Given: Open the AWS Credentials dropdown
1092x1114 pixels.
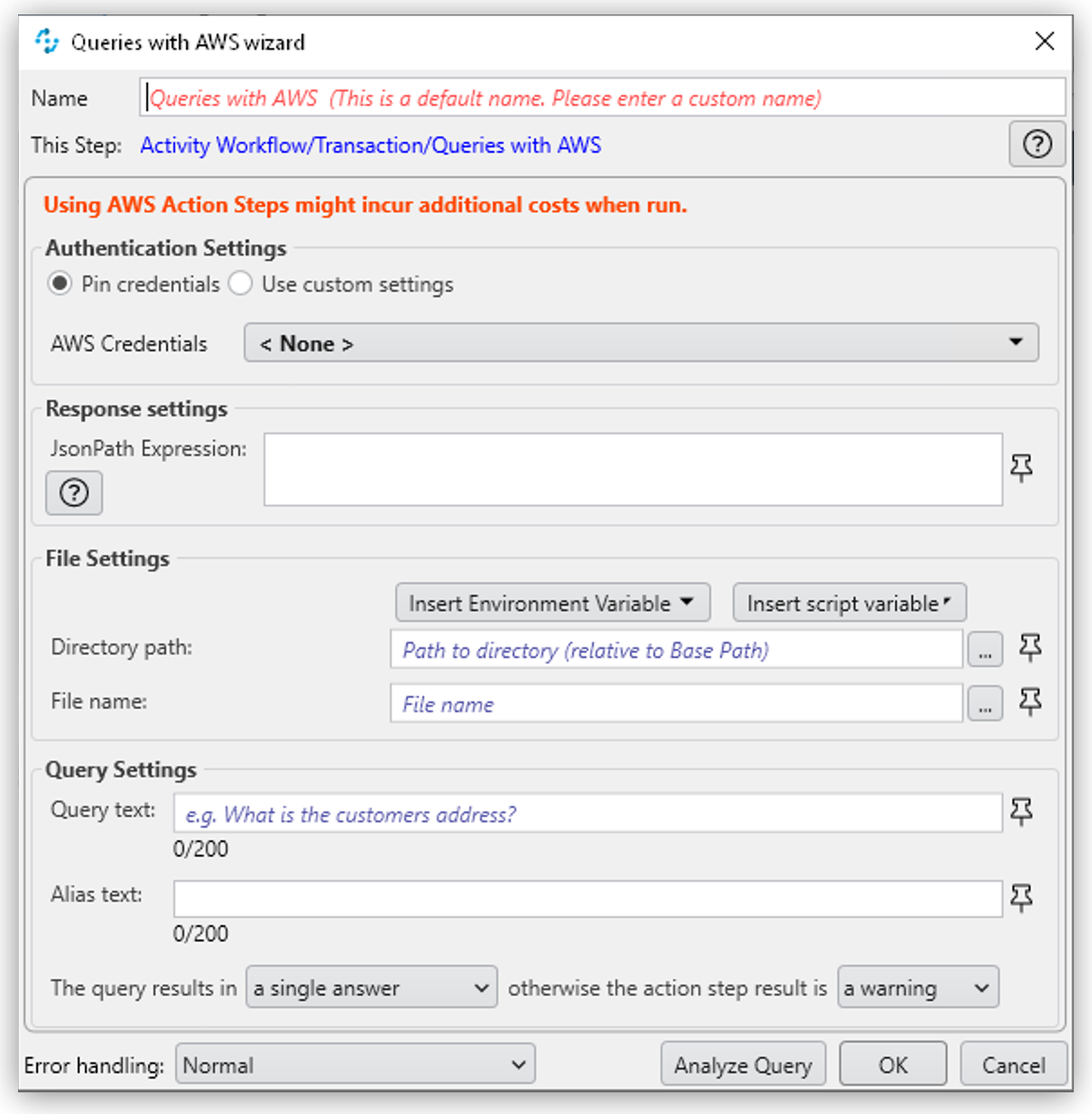Looking at the screenshot, I should [641, 343].
